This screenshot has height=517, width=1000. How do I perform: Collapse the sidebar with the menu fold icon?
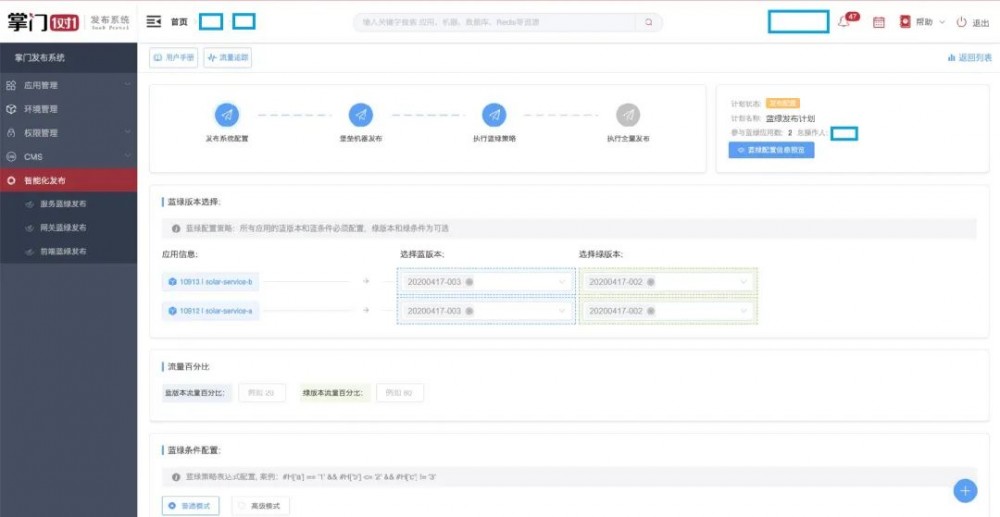coord(154,22)
